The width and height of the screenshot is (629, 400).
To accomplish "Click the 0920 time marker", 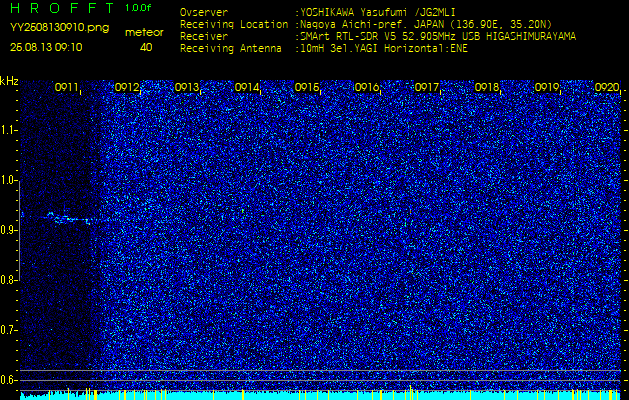I will pyautogui.click(x=607, y=87).
